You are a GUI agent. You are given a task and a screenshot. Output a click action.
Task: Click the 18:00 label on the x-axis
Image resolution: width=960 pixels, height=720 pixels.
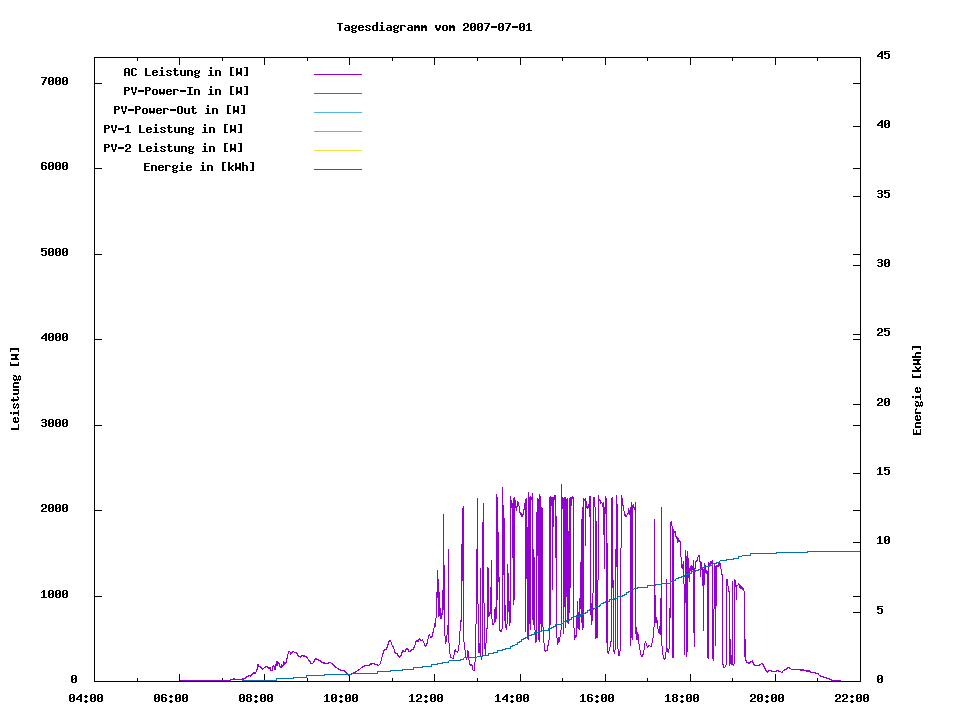[682, 698]
